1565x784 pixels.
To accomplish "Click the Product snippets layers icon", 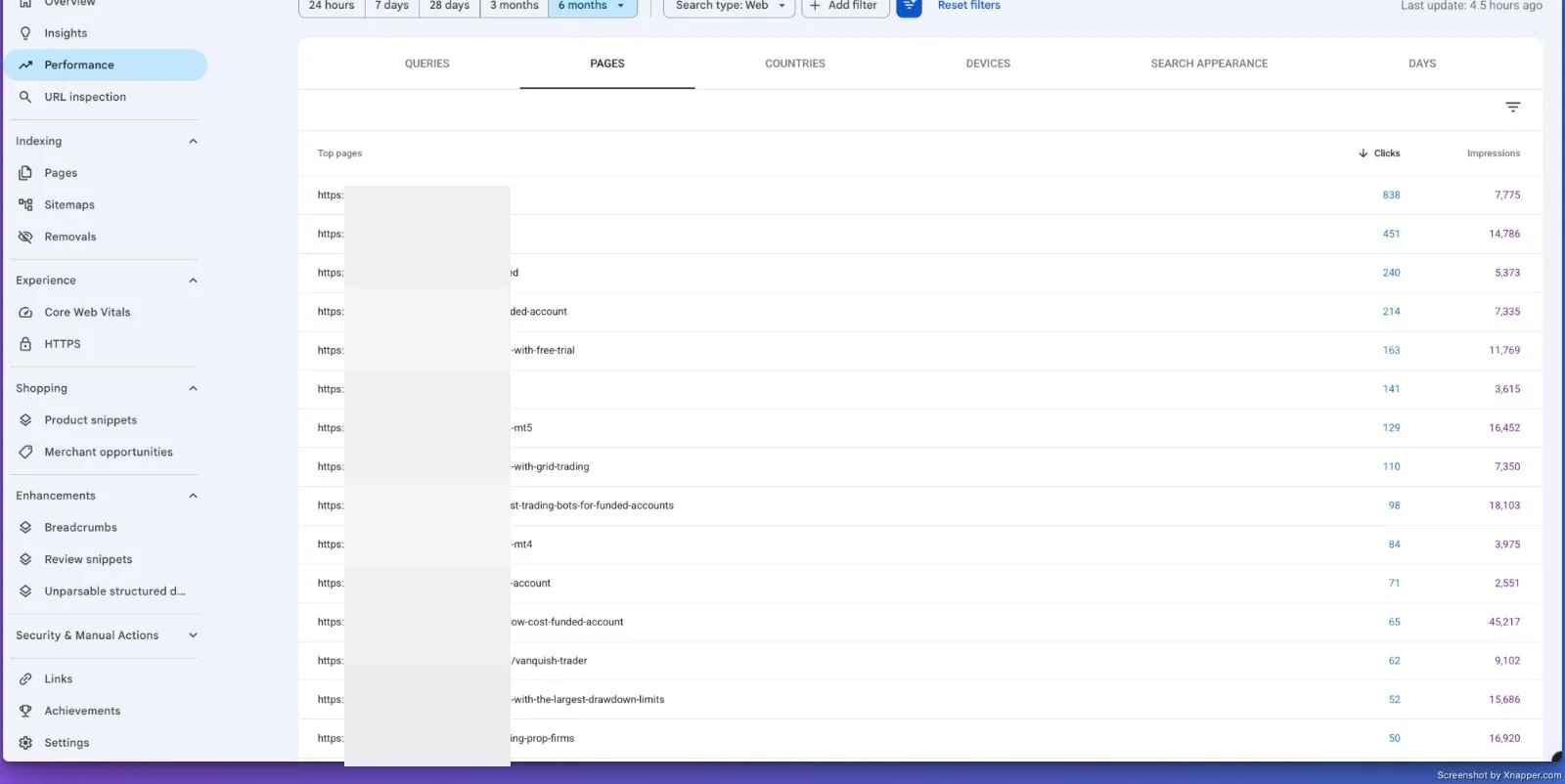I will click(25, 420).
